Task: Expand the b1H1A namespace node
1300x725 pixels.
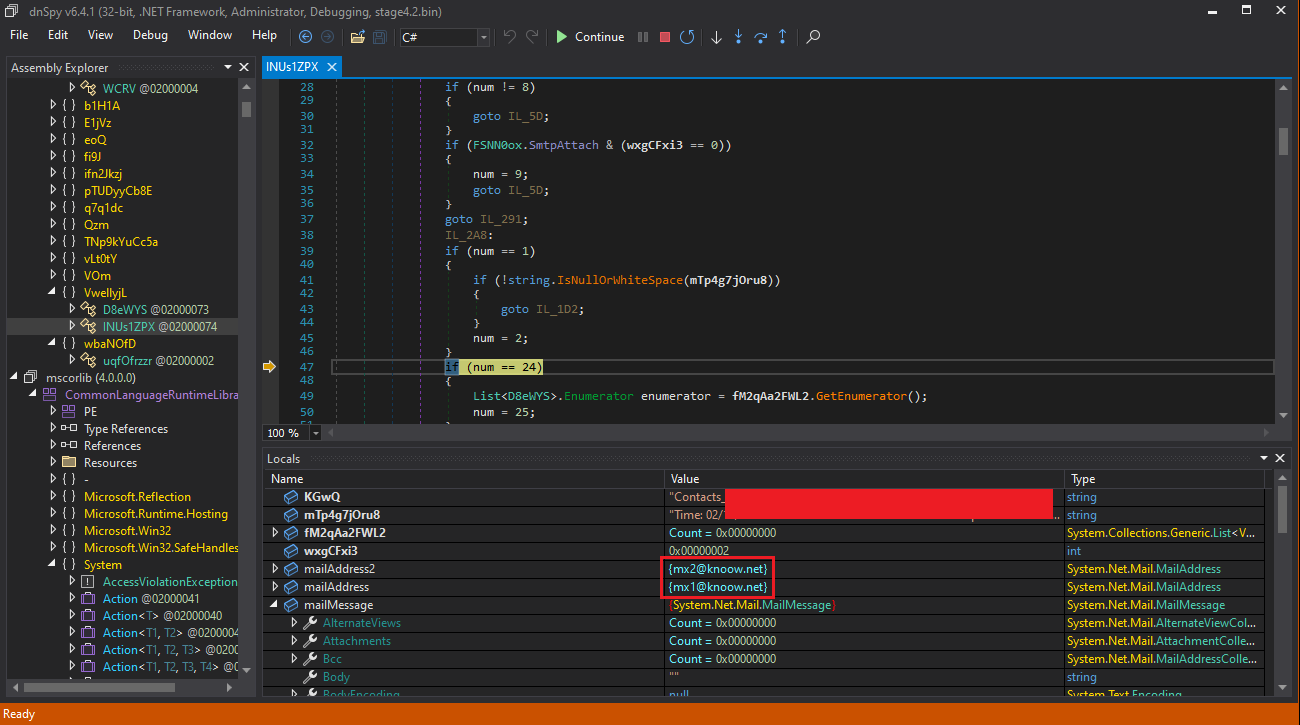Action: (54, 105)
